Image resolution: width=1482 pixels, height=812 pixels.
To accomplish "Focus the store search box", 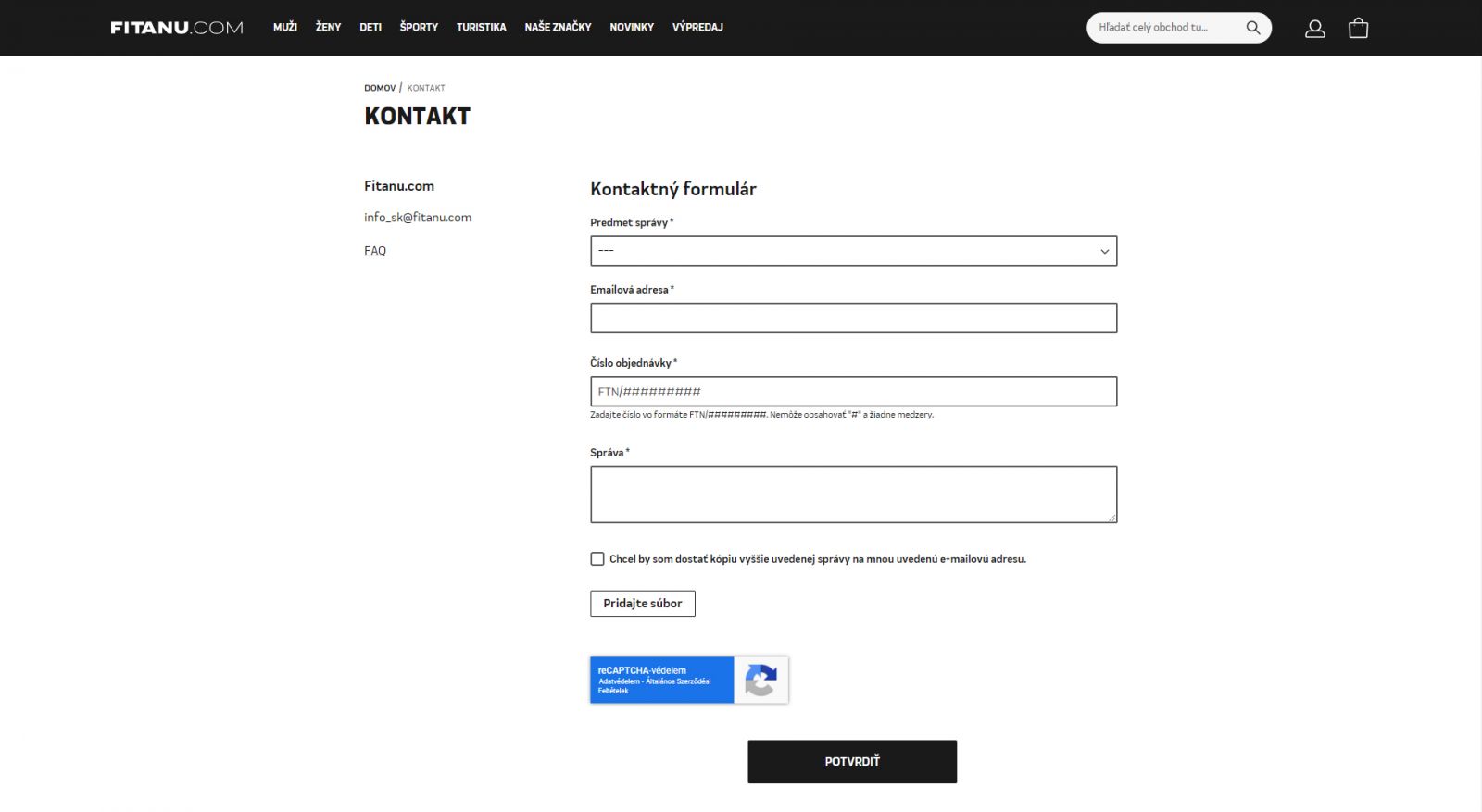I will pyautogui.click(x=1162, y=28).
